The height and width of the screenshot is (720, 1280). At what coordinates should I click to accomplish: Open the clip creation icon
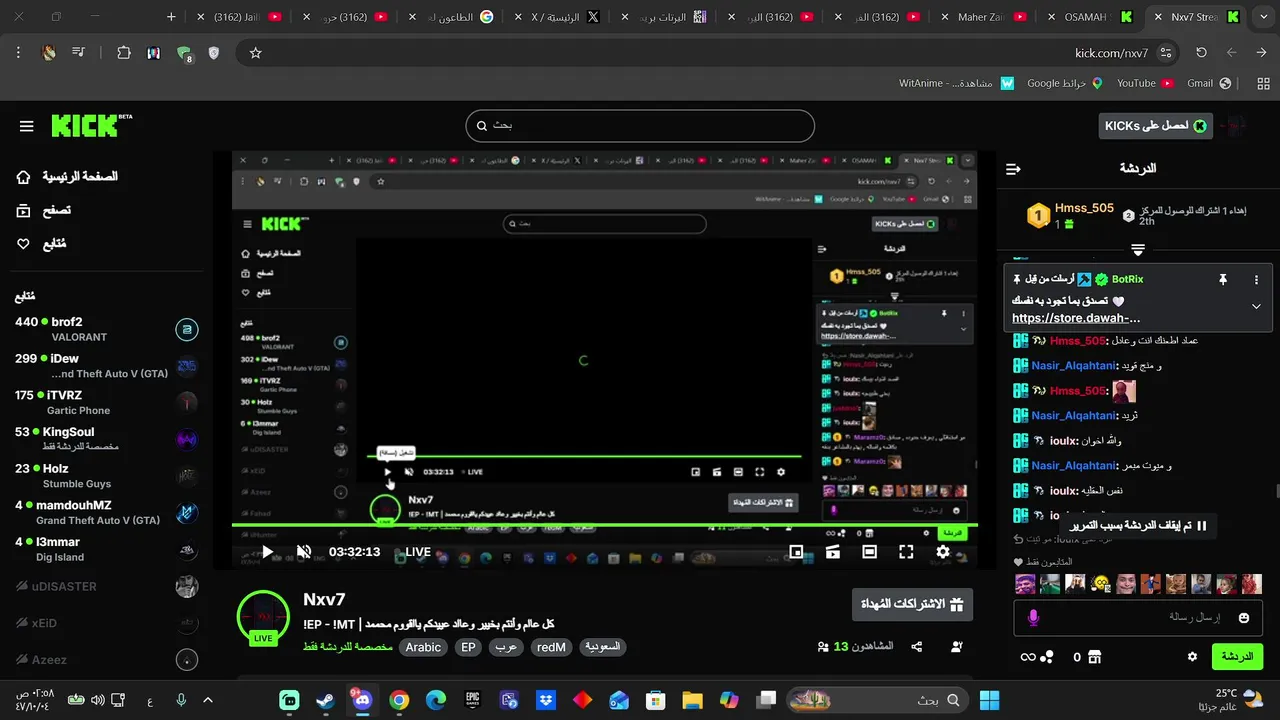coord(833,552)
